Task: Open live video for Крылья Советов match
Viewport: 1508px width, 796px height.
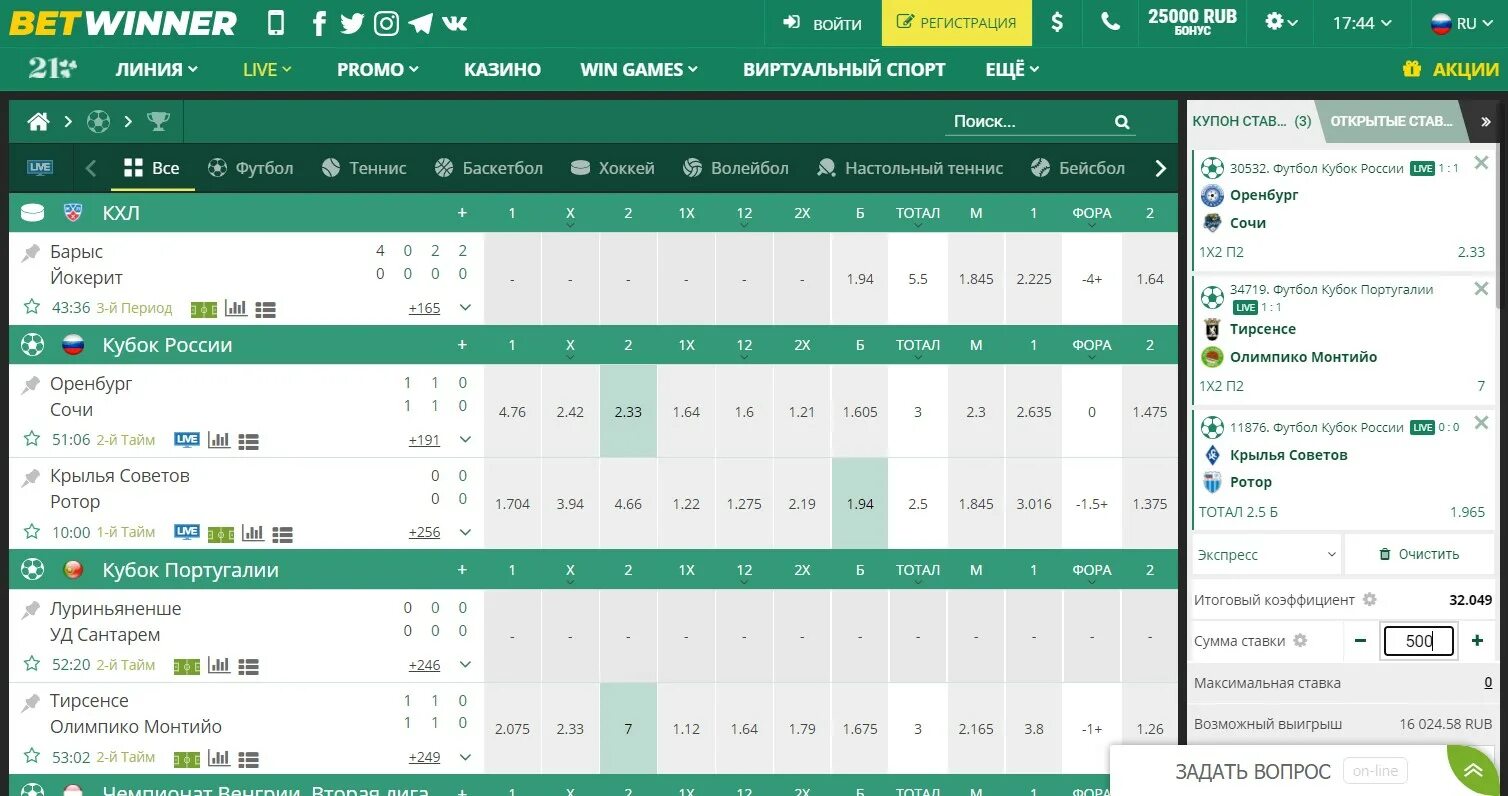Action: (x=187, y=532)
